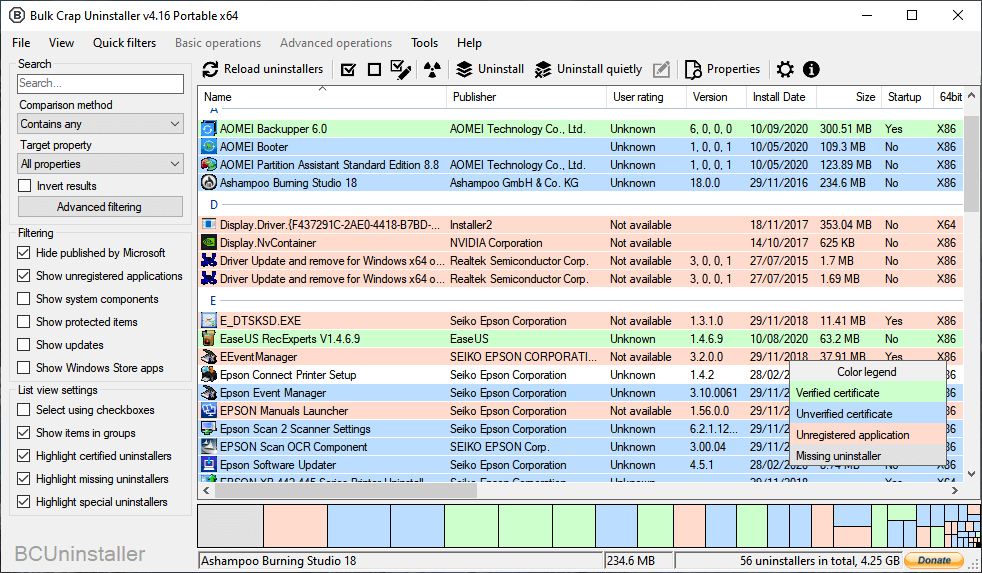The height and width of the screenshot is (573, 982).
Task: Click the info circle icon in toolbar
Action: coord(811,70)
